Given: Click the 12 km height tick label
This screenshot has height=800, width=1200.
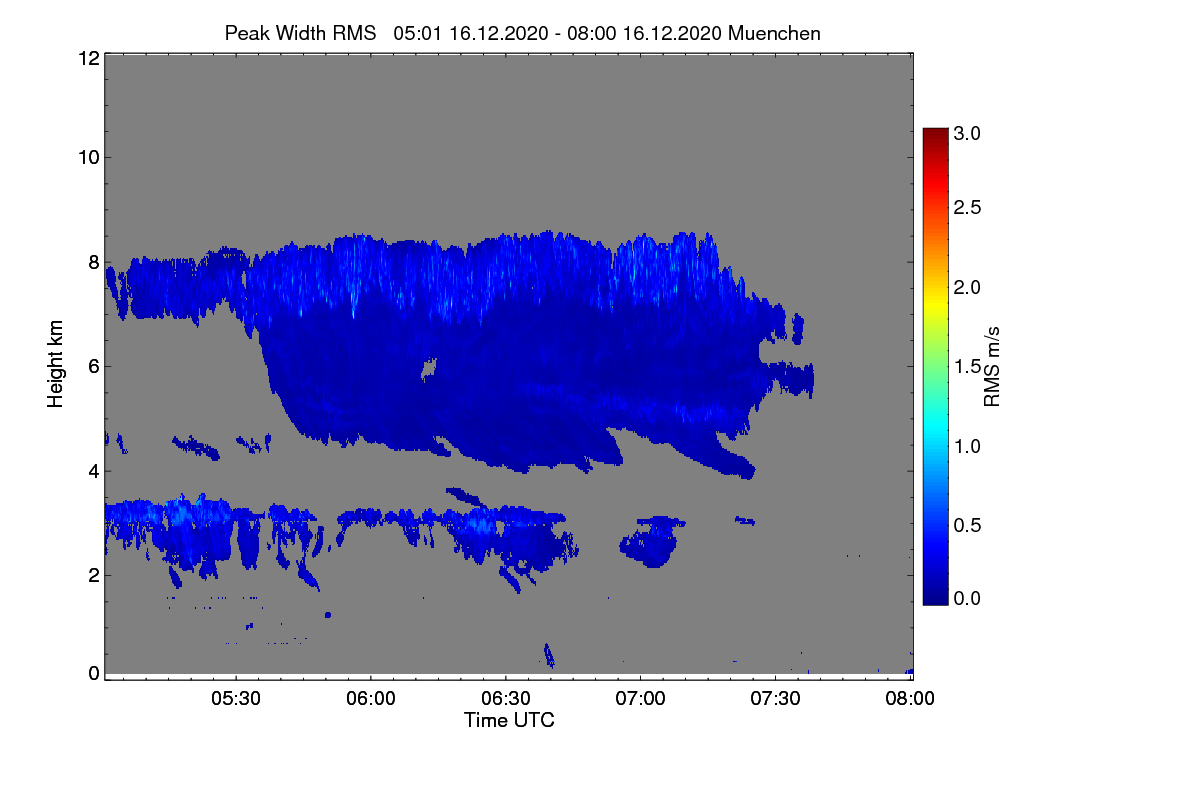Looking at the screenshot, I should coord(87,59).
